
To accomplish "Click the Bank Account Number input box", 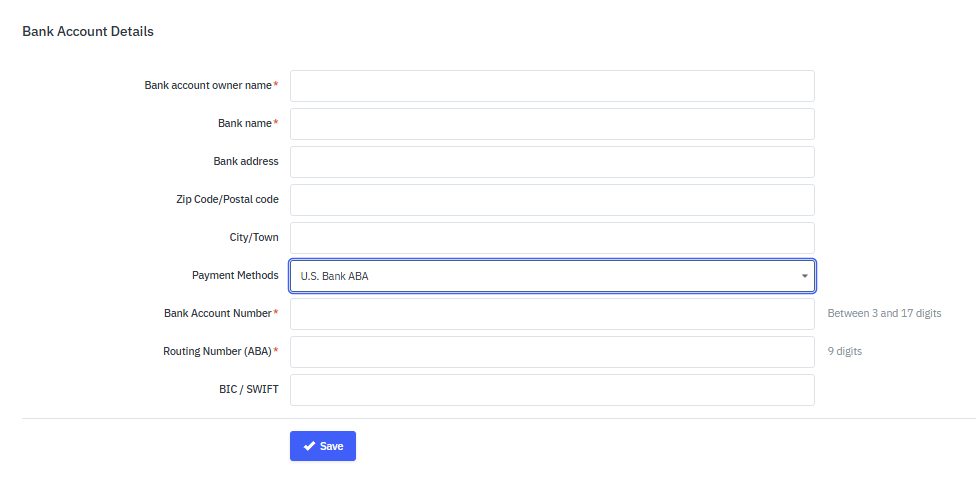I will pyautogui.click(x=552, y=314).
